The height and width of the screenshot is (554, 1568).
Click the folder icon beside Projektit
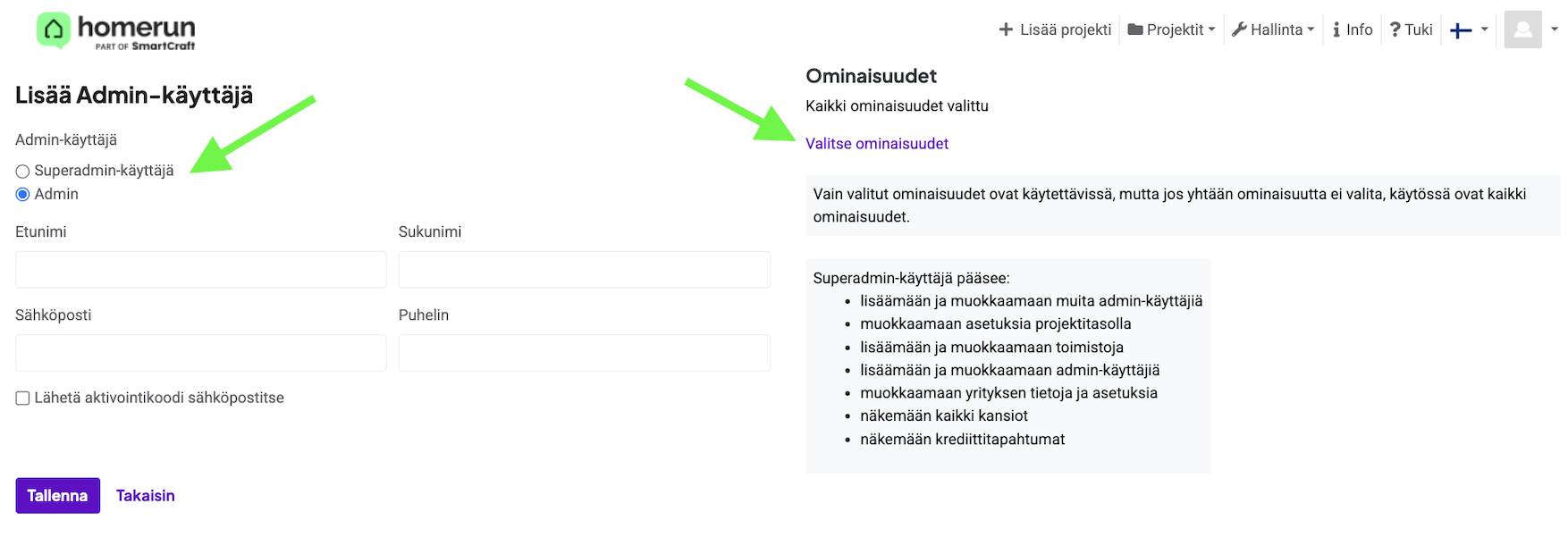pos(1135,29)
